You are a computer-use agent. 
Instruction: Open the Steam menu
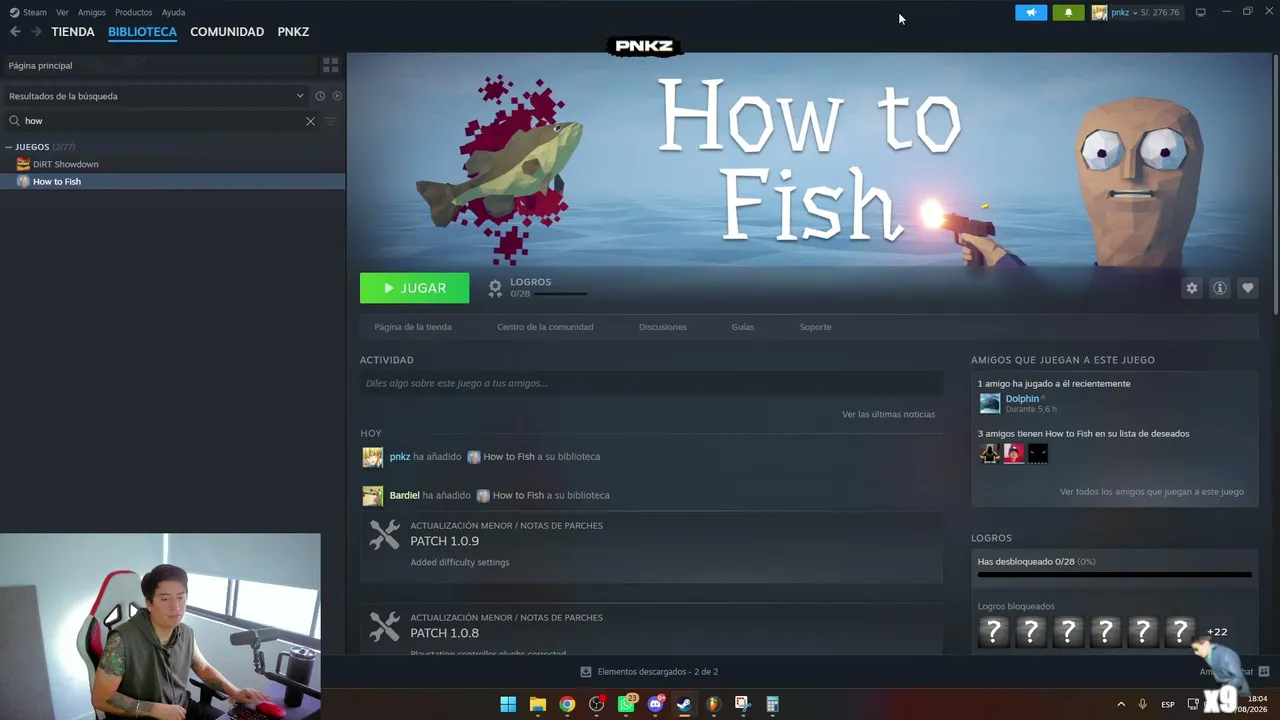click(x=35, y=12)
